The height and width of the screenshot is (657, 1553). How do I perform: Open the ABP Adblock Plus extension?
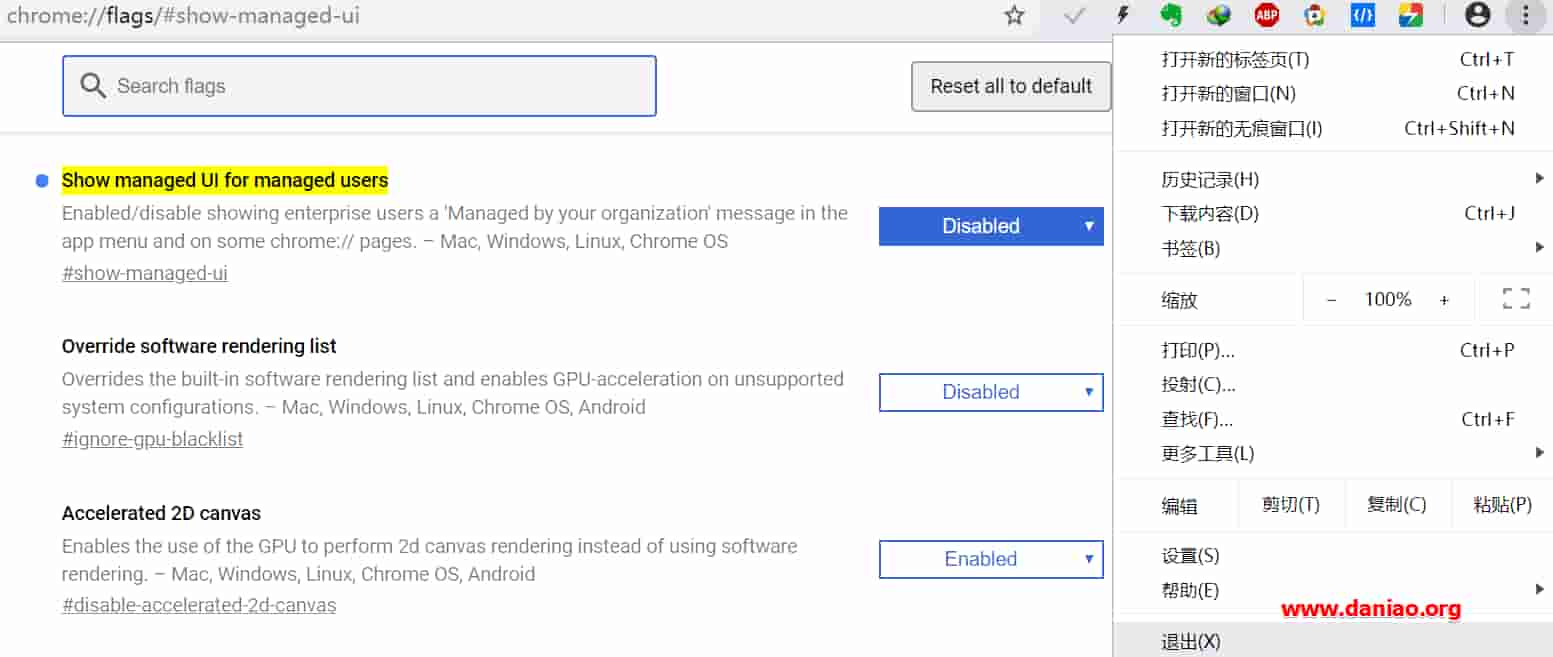click(1267, 15)
